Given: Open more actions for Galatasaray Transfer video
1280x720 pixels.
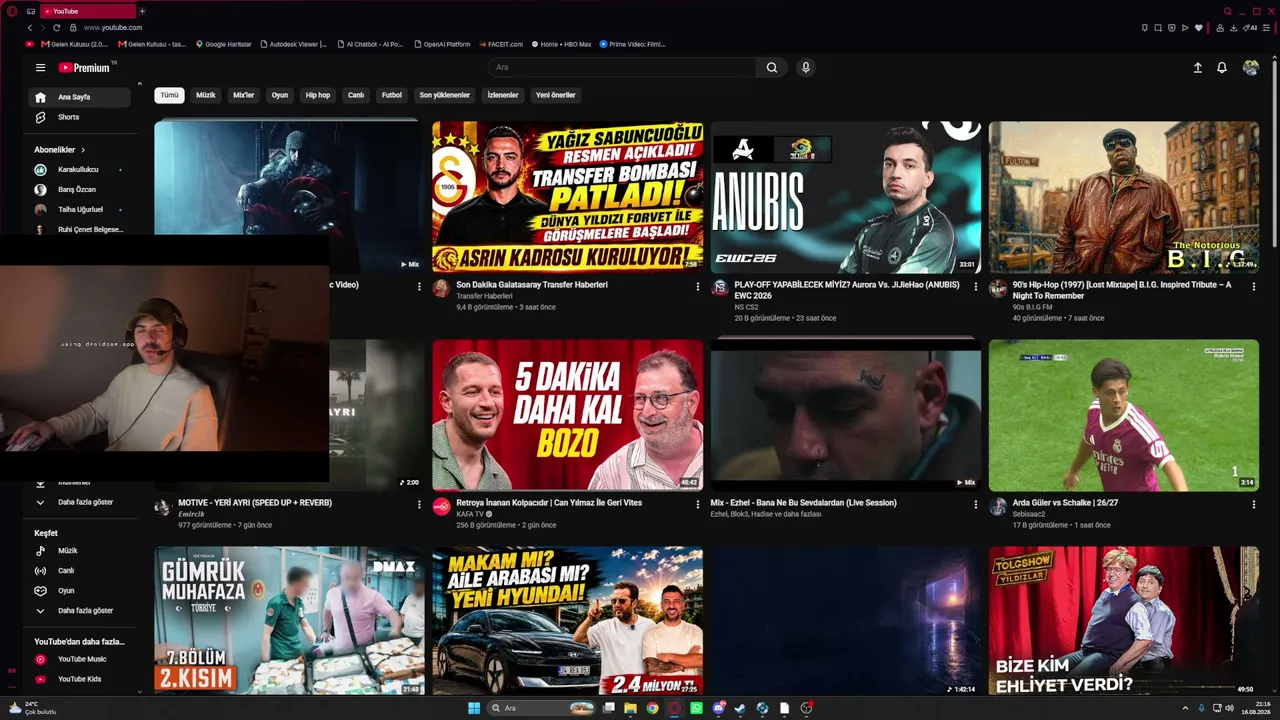Looking at the screenshot, I should click(x=698, y=286).
